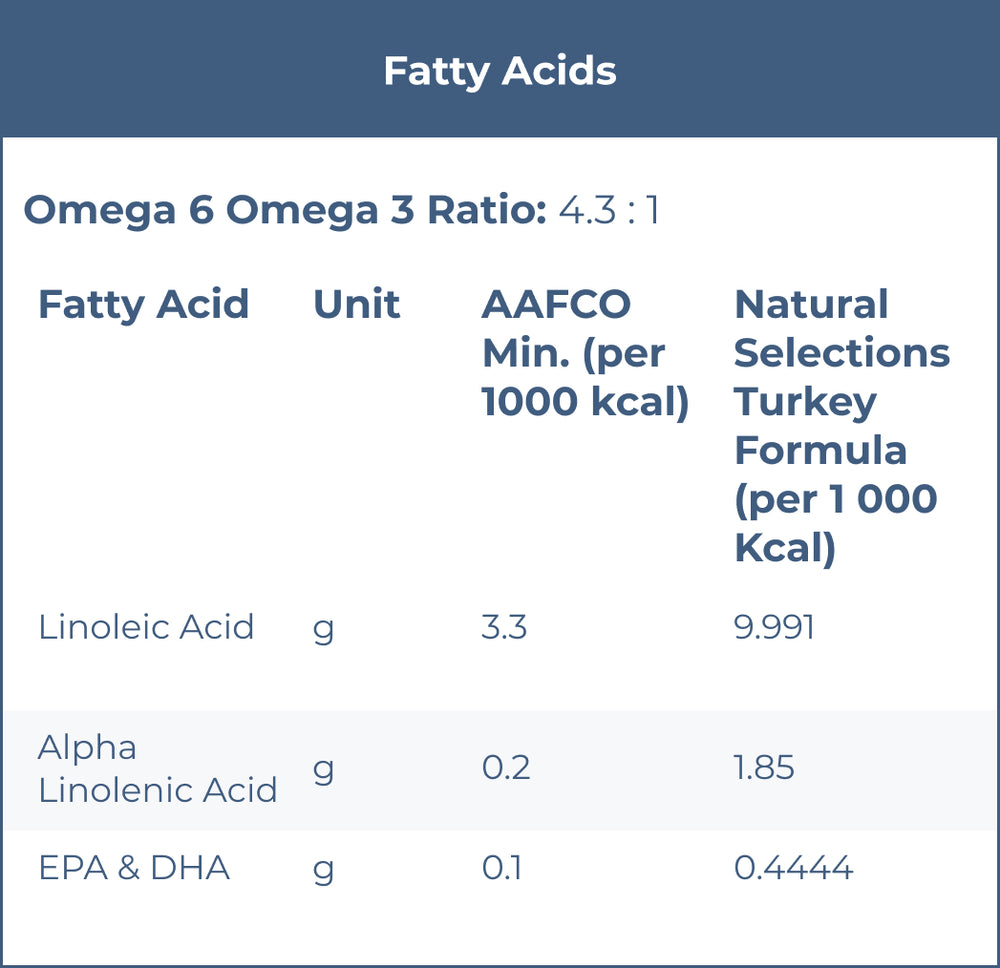Select the unit 'g' in the Linoleic Acid row

[x=324, y=629]
